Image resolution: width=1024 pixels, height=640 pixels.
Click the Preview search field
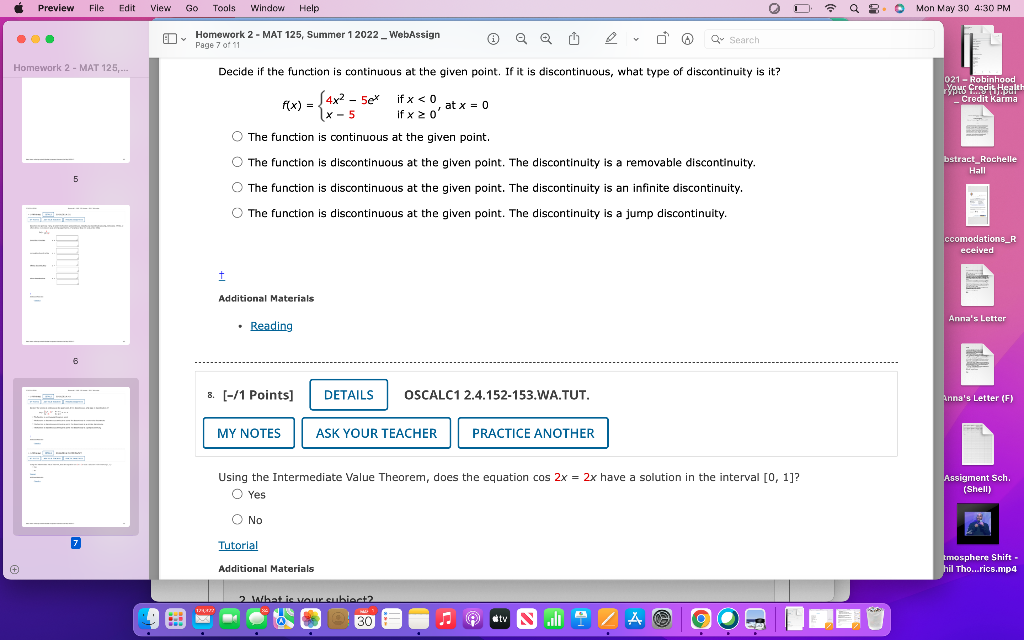click(819, 39)
